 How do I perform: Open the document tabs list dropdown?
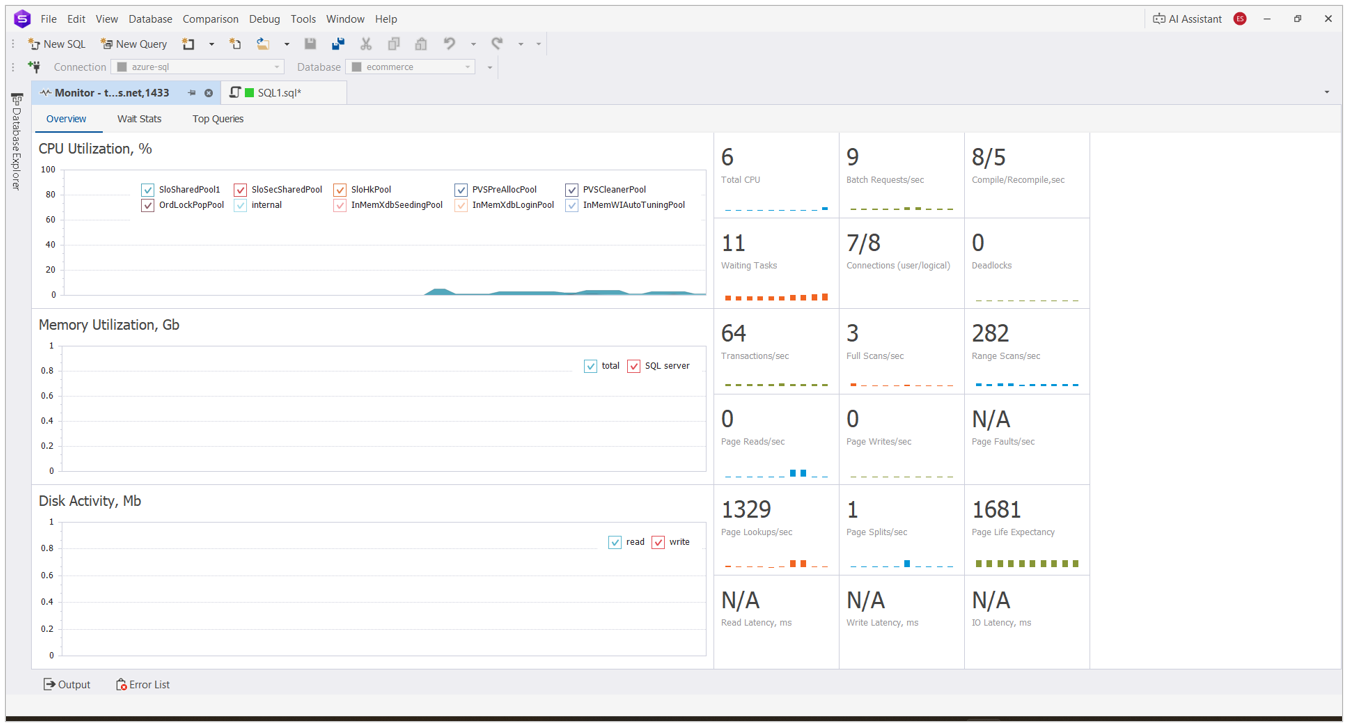pos(1327,93)
